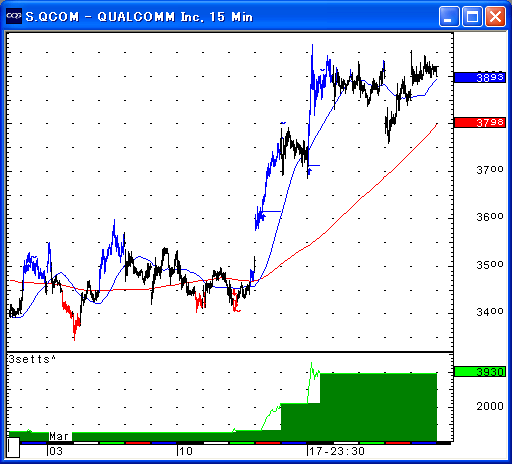The image size is (512, 464).
Task: Select the 3setts^ study label
Action: [x=32, y=359]
